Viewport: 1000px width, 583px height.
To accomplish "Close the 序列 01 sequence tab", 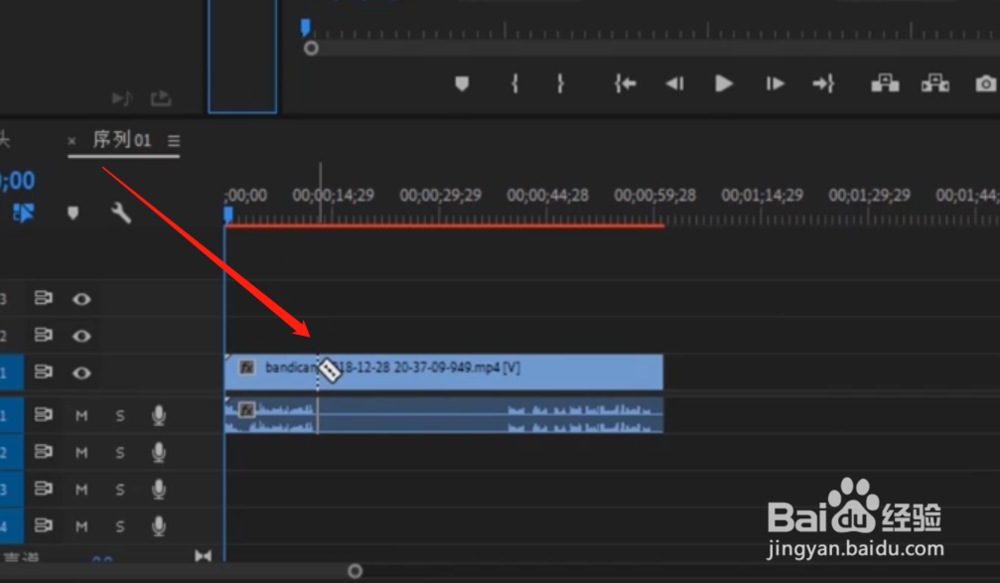I will click(x=71, y=141).
